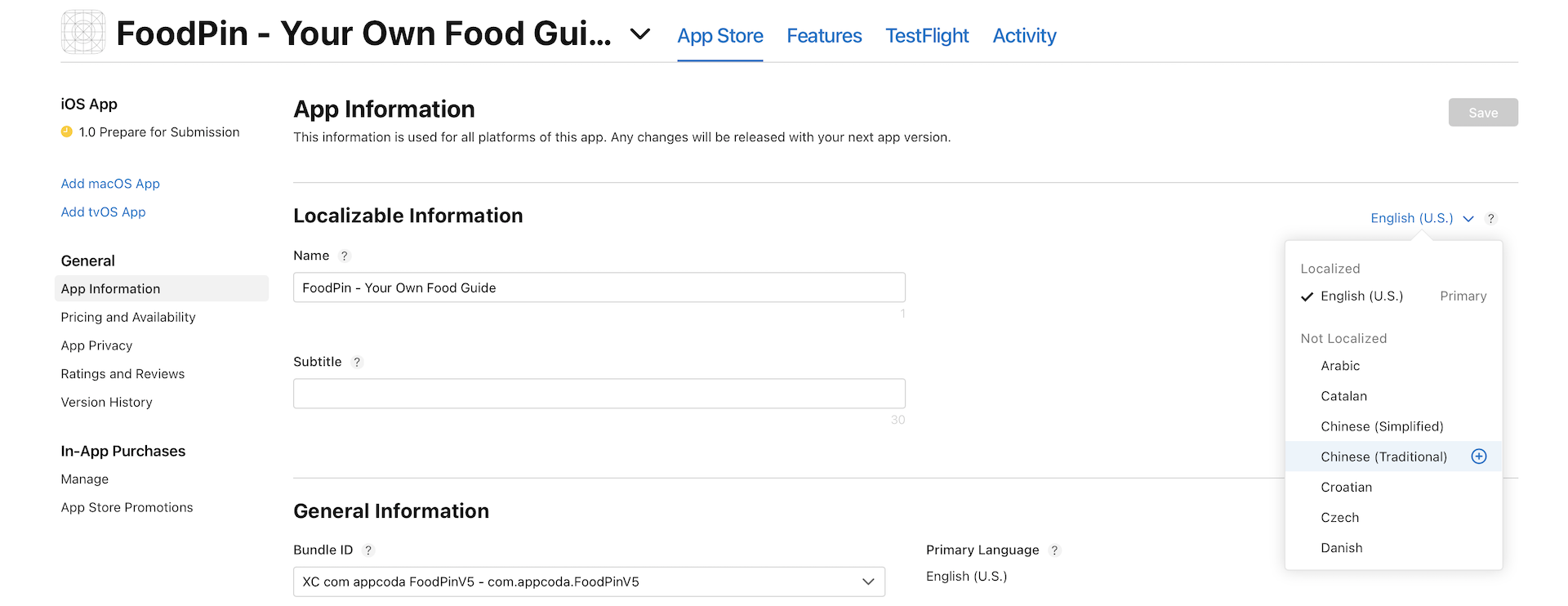Select Chinese (Simplified) from language list

[1381, 426]
